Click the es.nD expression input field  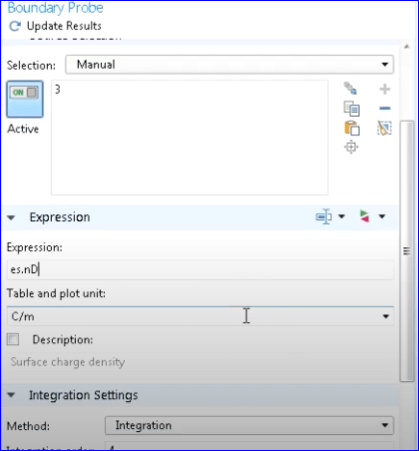click(x=200, y=270)
